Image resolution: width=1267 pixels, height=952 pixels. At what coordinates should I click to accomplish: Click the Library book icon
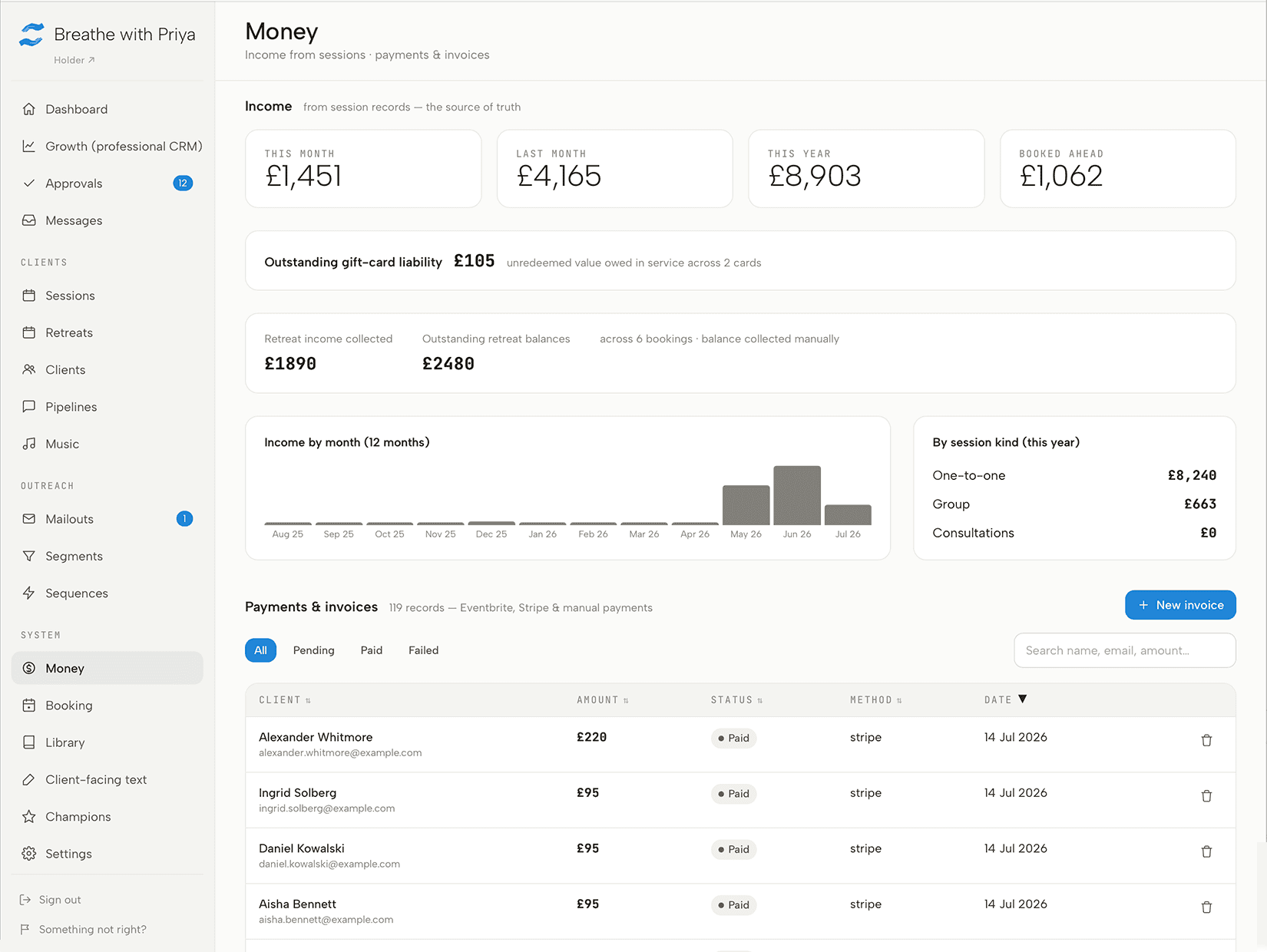pos(29,742)
